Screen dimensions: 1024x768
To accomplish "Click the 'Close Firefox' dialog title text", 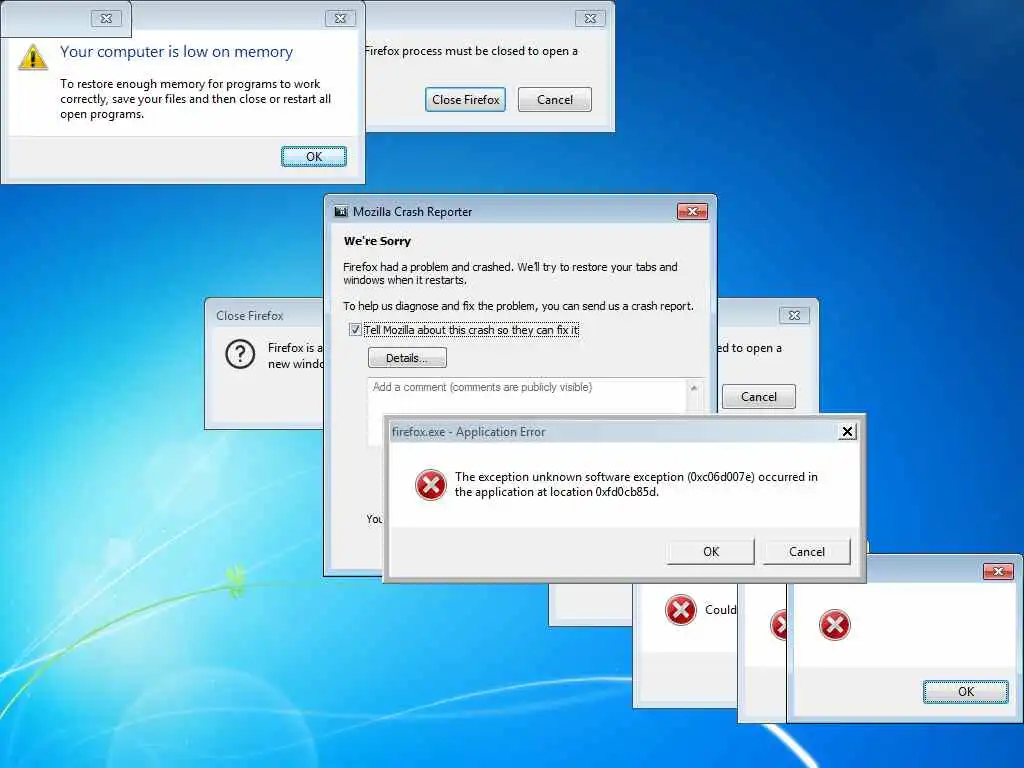I will click(x=249, y=315).
